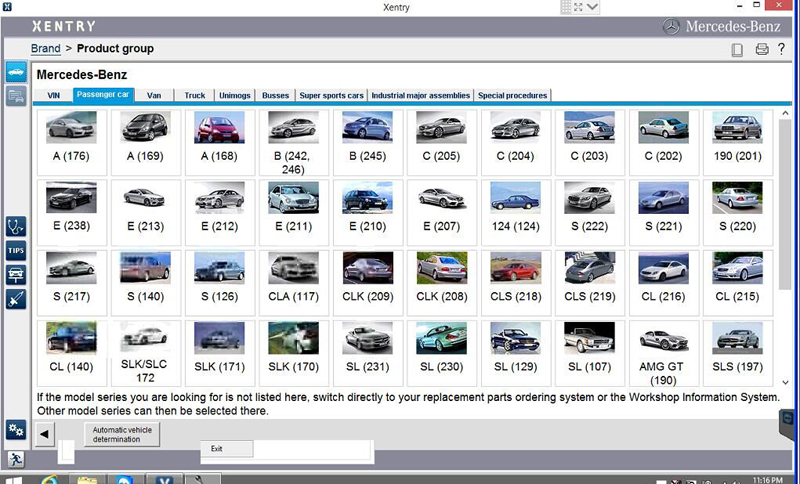
Task: Open the 190 (201) tile
Action: point(737,142)
